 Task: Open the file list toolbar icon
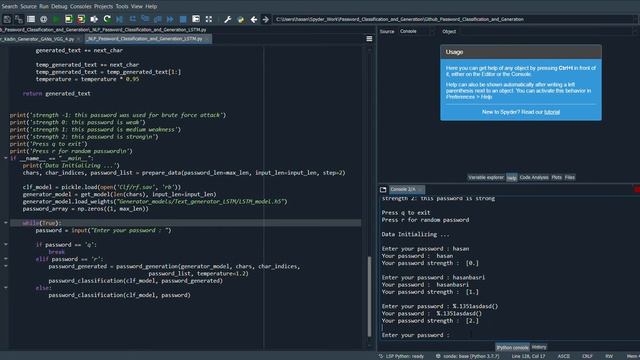tap(31, 19)
